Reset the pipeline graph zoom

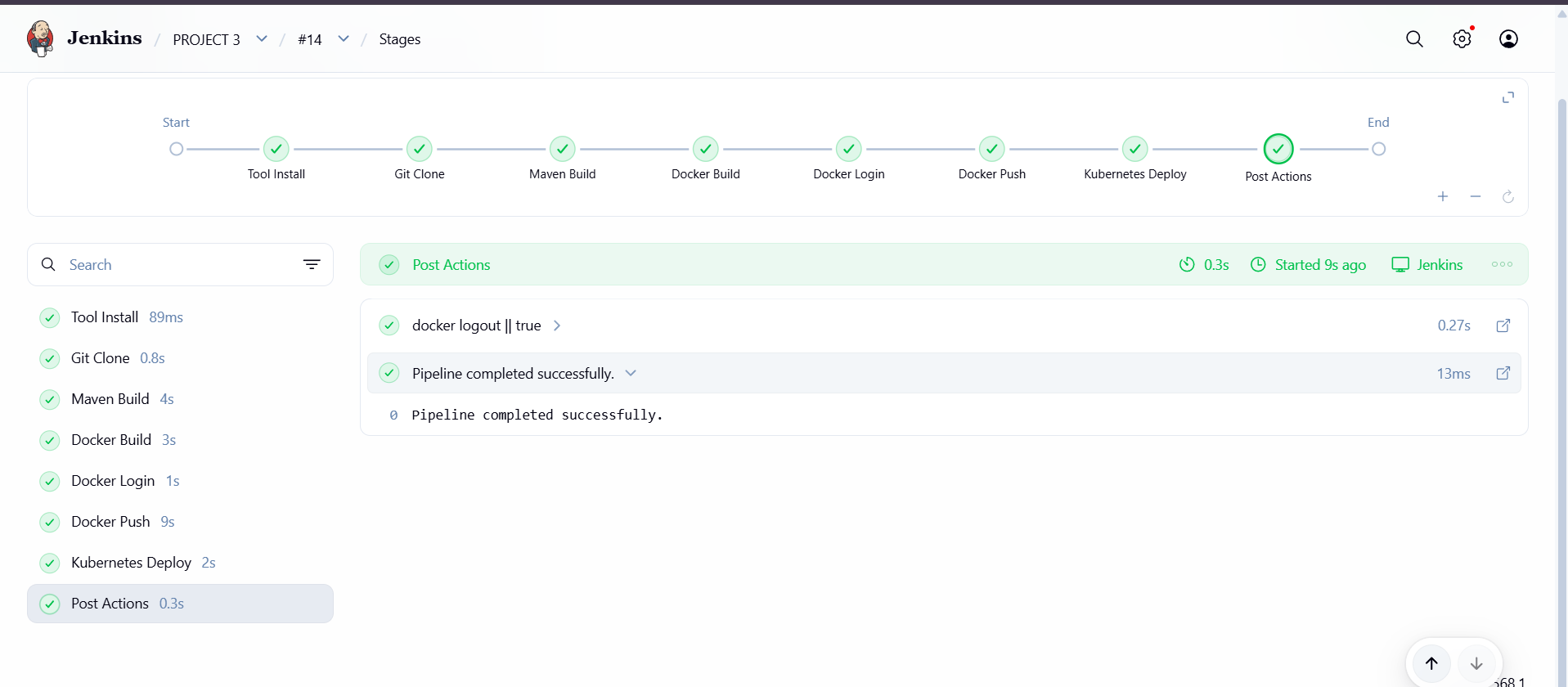[x=1508, y=196]
